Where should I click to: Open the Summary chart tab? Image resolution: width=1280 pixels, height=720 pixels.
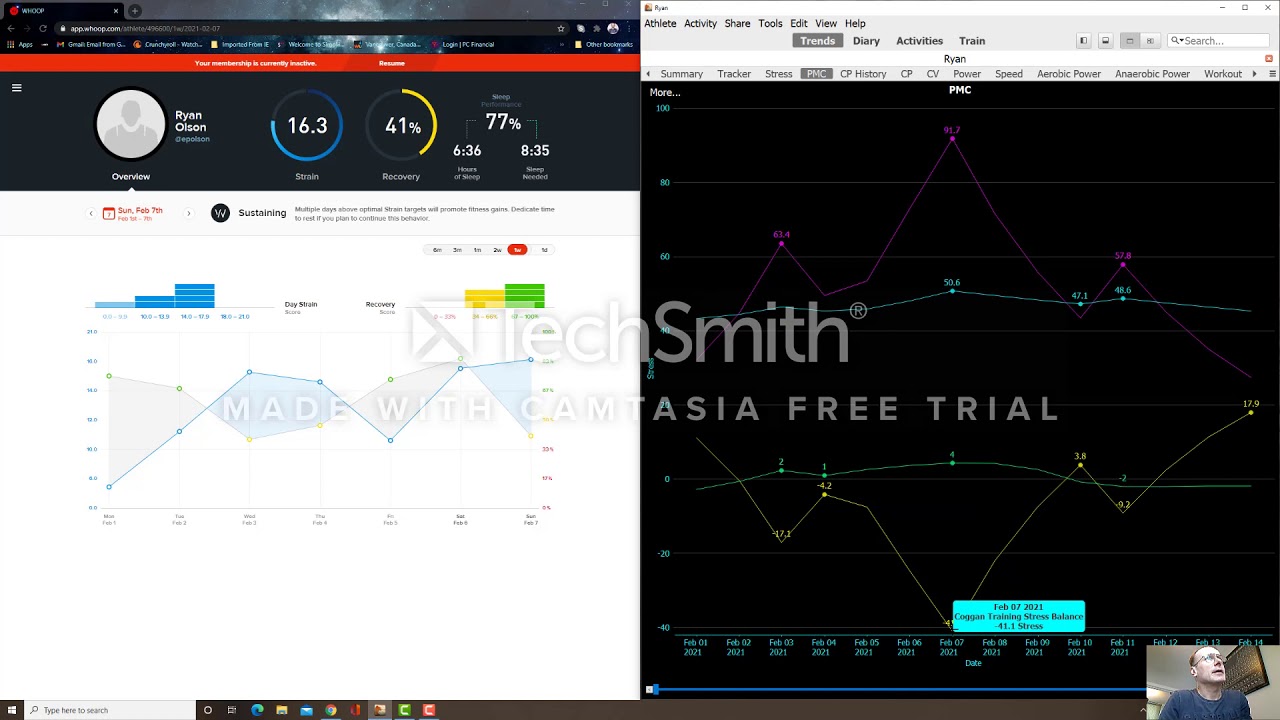(681, 74)
